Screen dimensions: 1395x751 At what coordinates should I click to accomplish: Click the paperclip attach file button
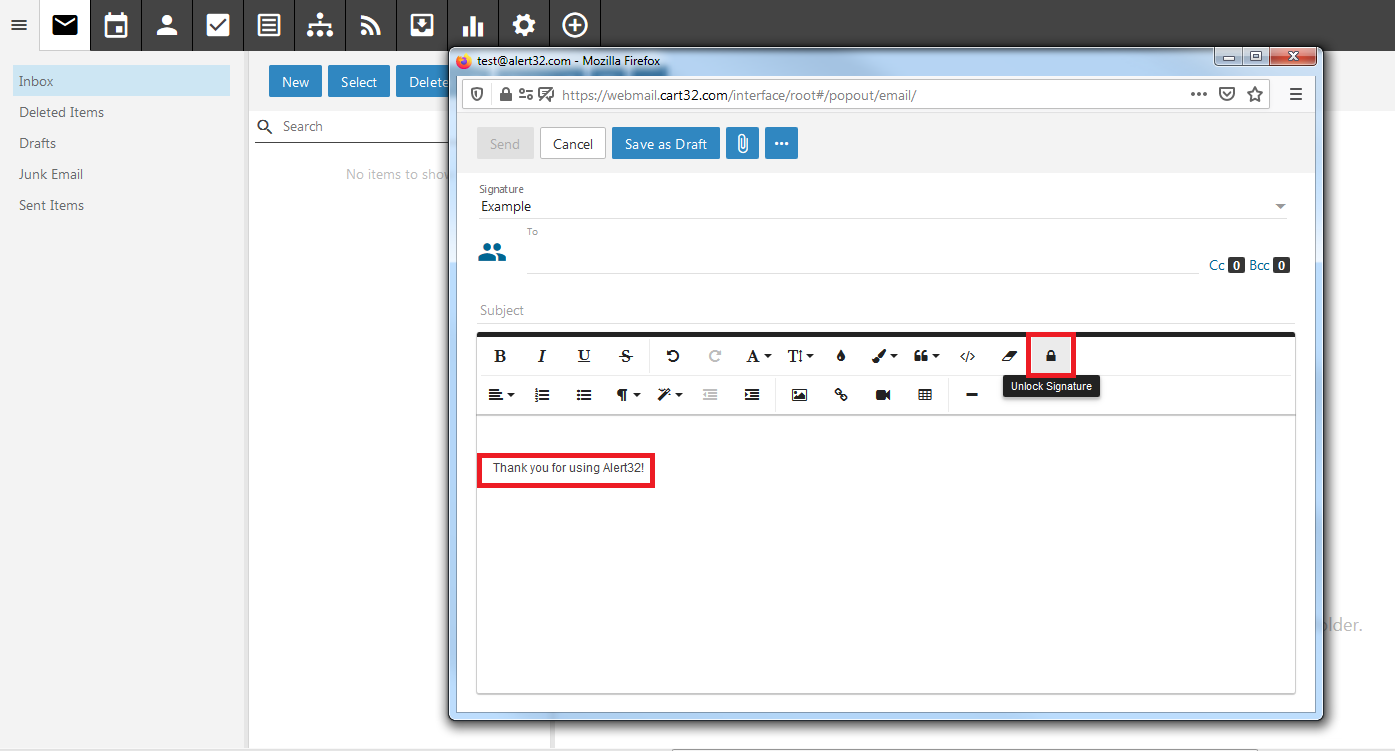point(742,144)
